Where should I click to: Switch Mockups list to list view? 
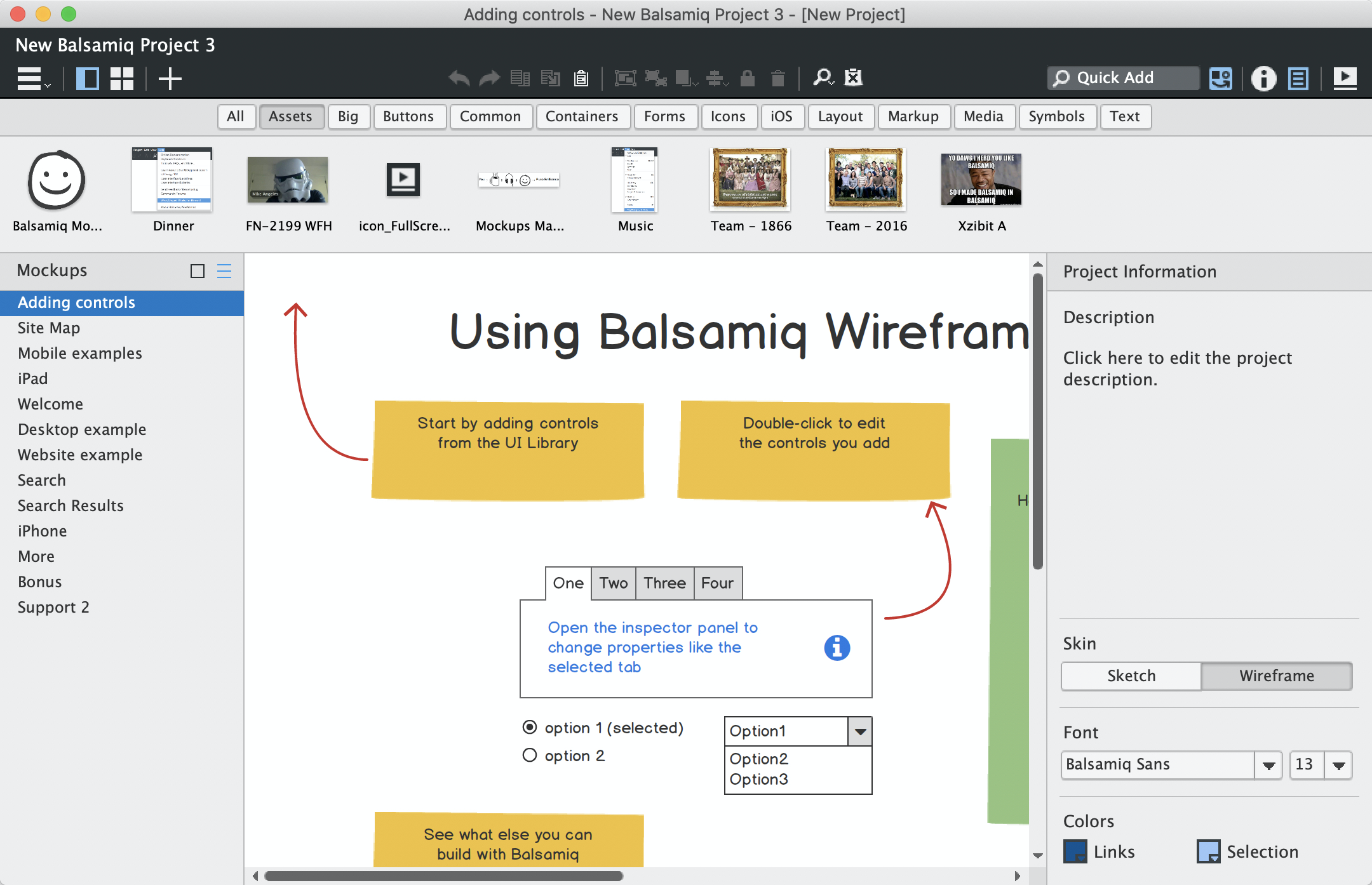[224, 271]
